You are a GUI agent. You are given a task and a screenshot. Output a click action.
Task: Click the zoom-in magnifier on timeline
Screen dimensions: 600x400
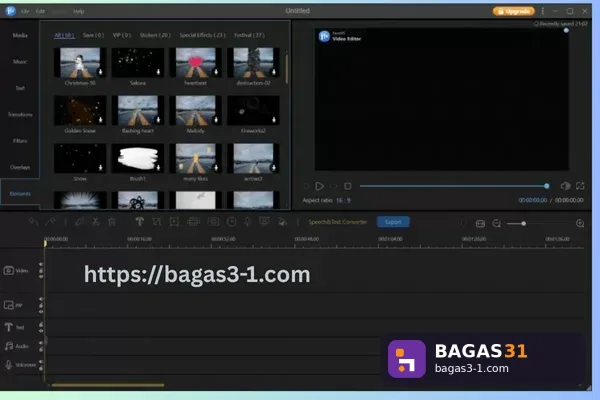pyautogui.click(x=580, y=224)
